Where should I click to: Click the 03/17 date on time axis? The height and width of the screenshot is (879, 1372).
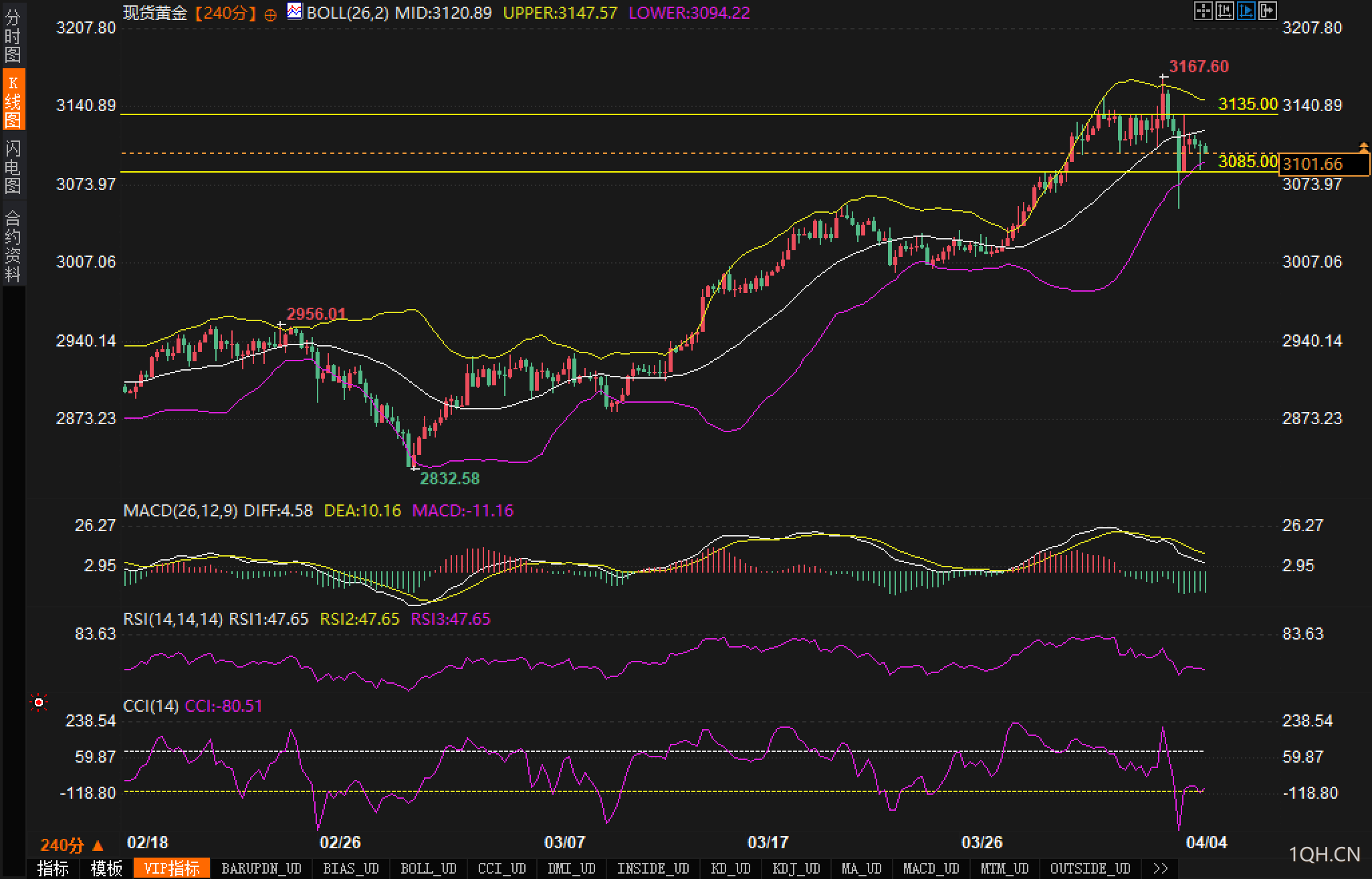tap(768, 842)
